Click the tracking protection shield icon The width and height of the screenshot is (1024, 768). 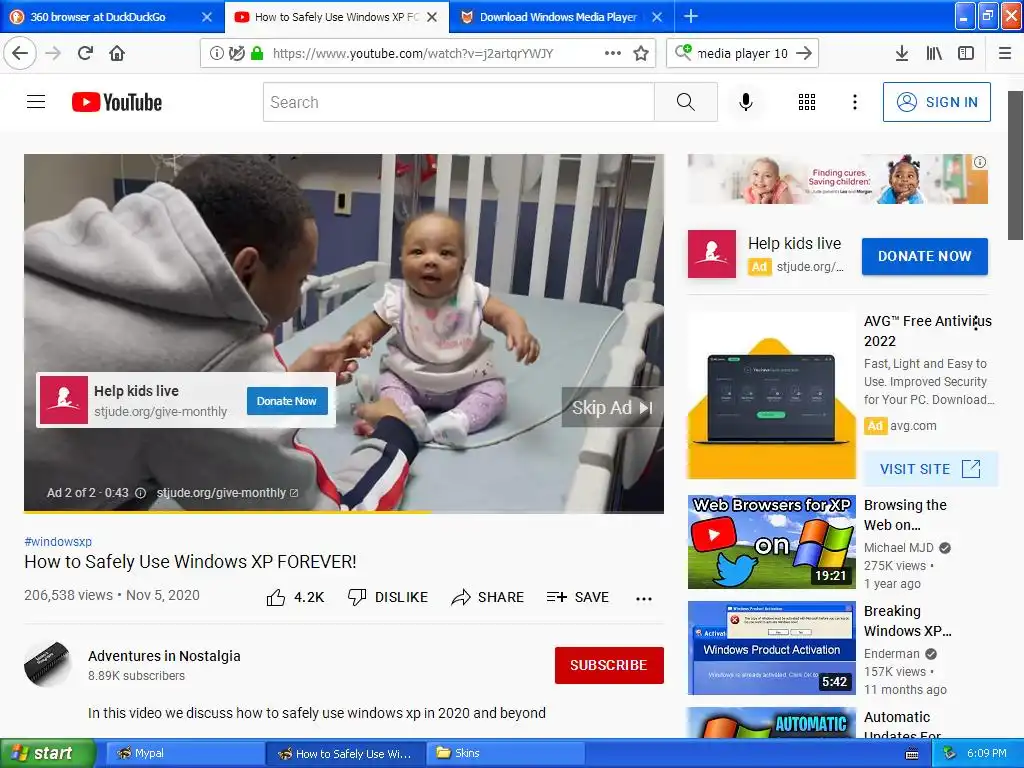236,53
